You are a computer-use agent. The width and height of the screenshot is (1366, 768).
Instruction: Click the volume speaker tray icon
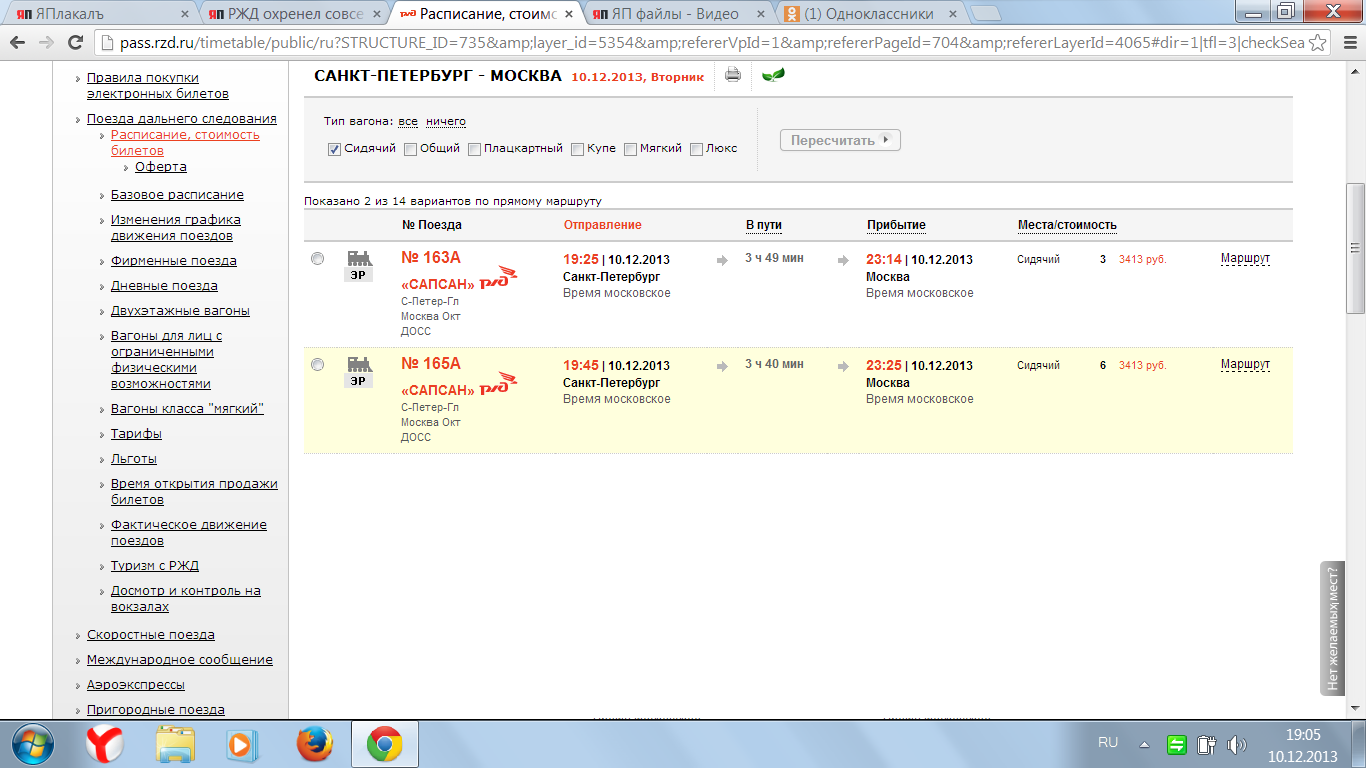coord(1236,744)
